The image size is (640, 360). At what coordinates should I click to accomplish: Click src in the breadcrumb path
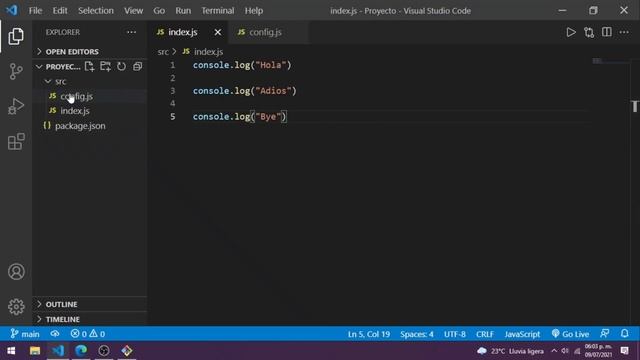(163, 52)
